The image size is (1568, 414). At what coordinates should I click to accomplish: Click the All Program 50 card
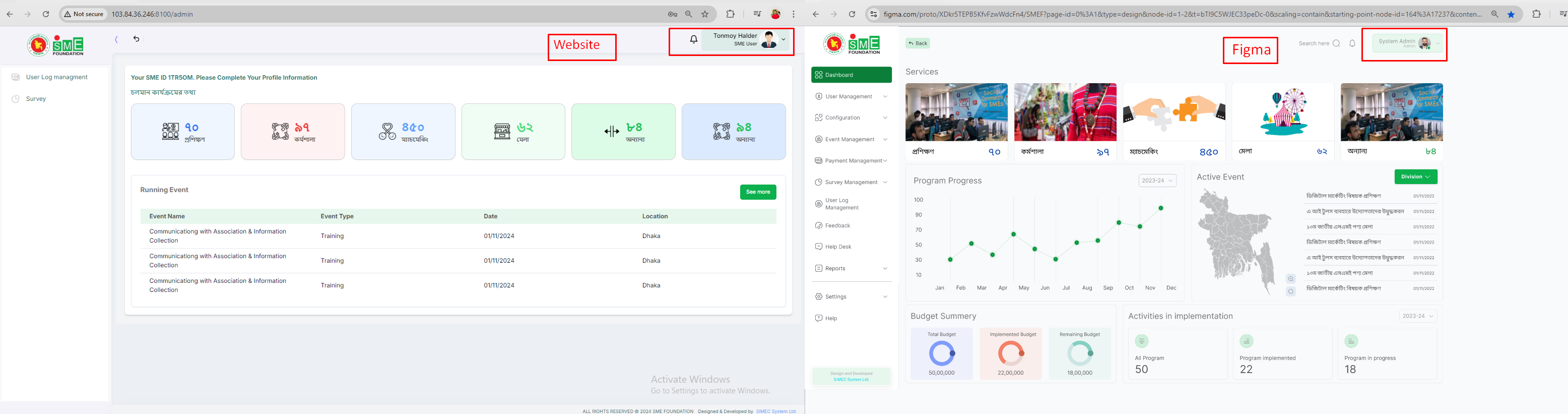tap(1178, 353)
